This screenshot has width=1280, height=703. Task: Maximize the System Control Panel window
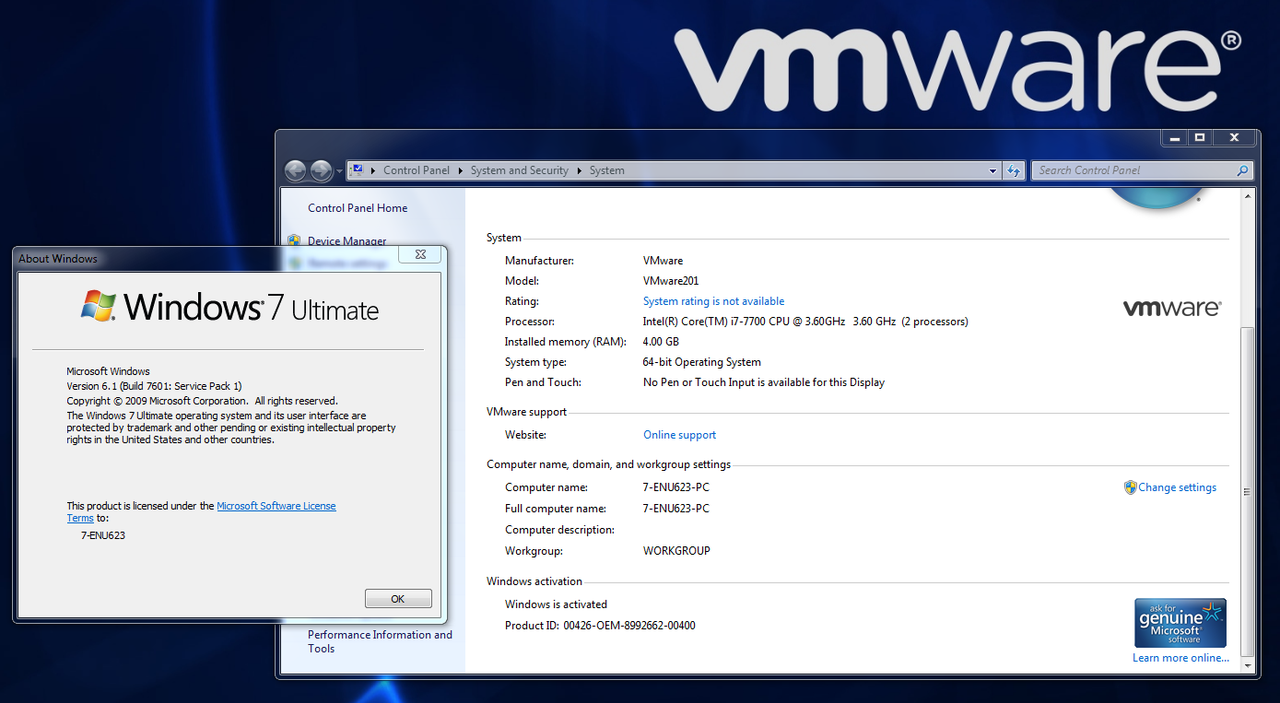(x=1200, y=138)
